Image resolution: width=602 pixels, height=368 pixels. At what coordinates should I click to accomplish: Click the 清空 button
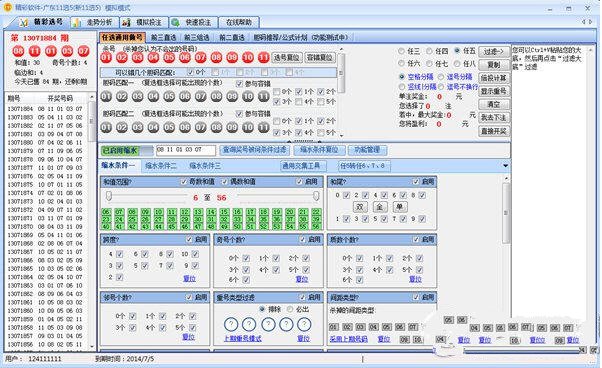(x=494, y=104)
